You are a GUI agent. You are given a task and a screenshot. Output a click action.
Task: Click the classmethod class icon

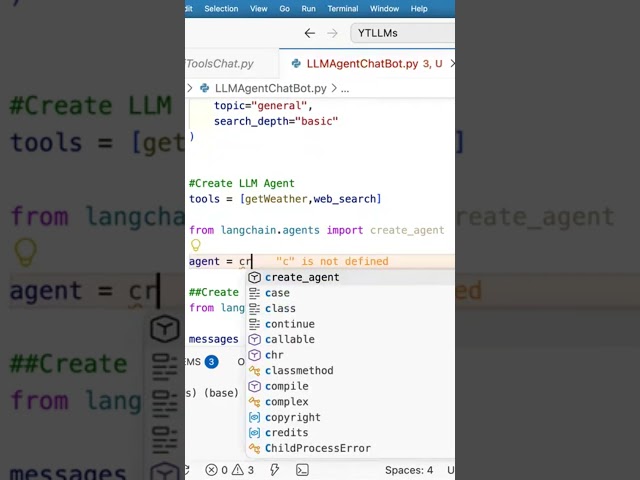255,371
